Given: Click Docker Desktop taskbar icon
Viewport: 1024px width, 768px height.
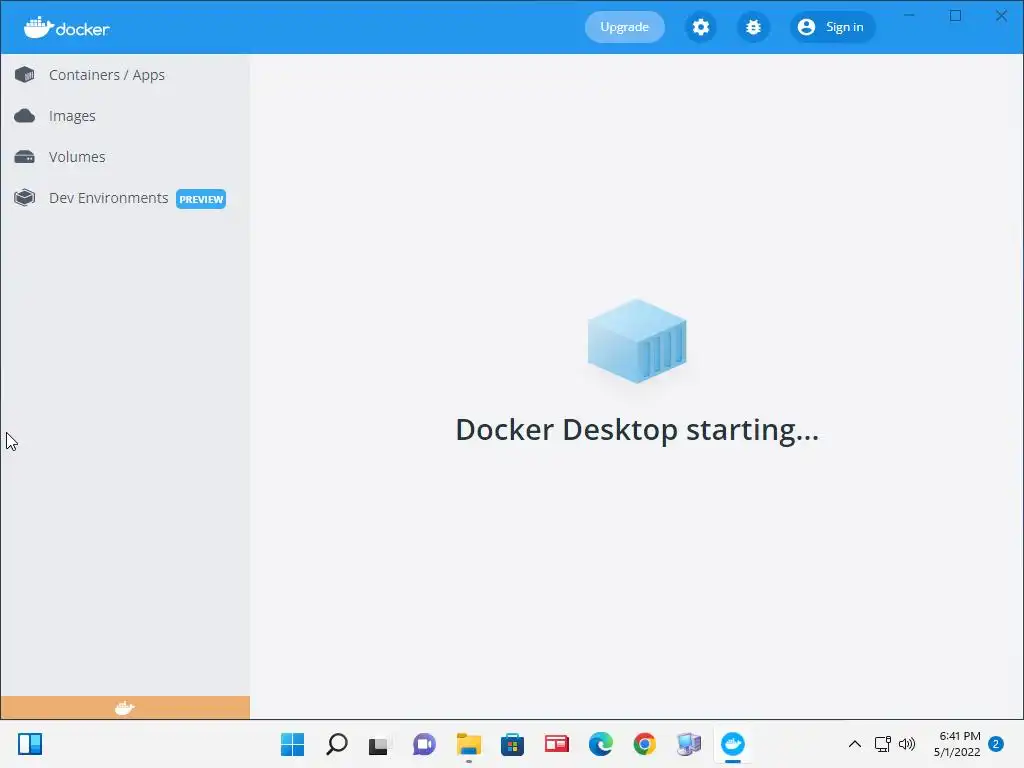Looking at the screenshot, I should [x=733, y=744].
